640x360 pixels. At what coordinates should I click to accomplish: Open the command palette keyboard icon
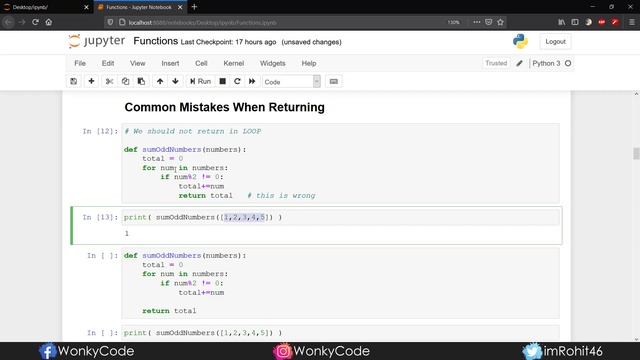(x=334, y=81)
